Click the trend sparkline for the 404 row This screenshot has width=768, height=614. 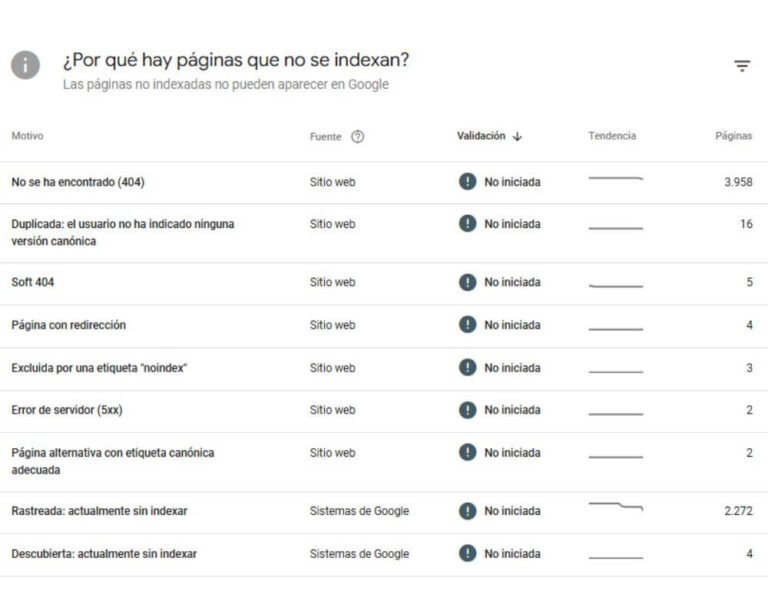(615, 180)
